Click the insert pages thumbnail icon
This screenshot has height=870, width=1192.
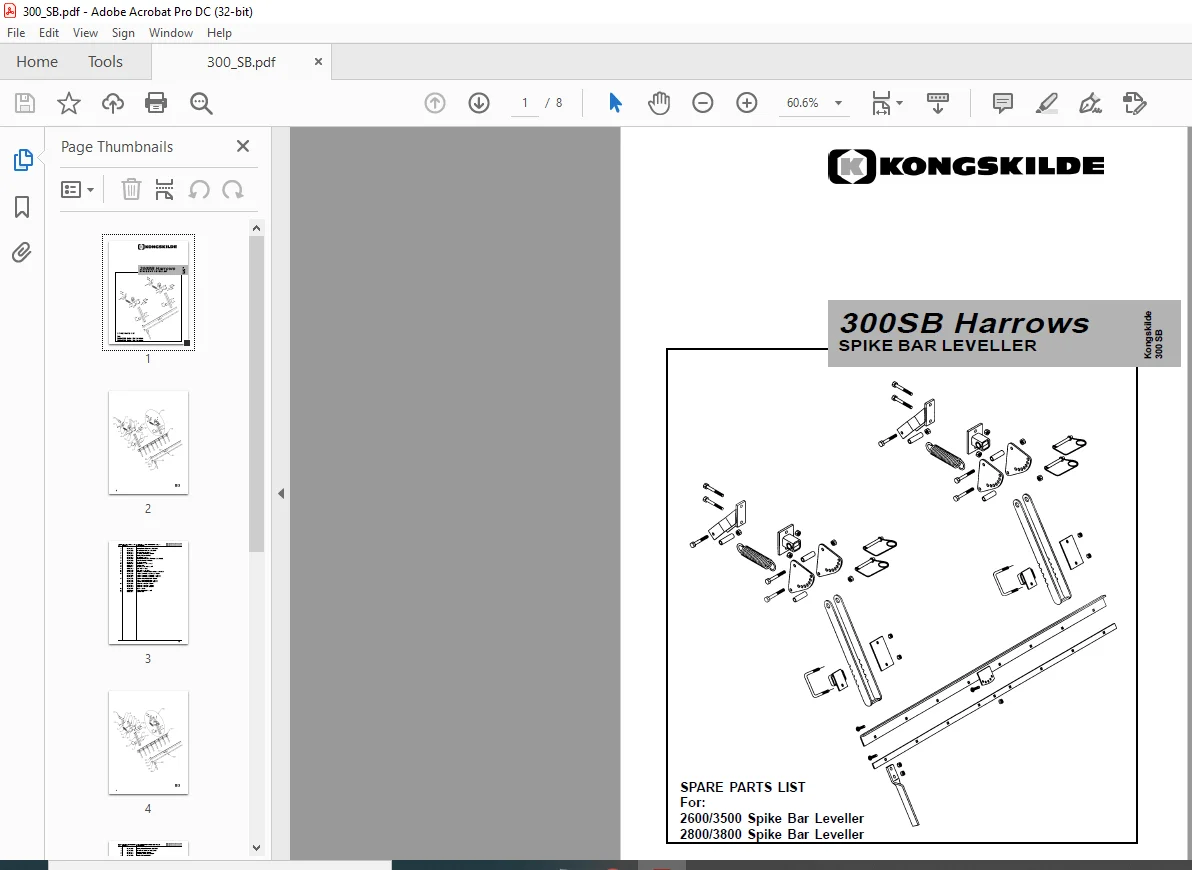pyautogui.click(x=164, y=189)
